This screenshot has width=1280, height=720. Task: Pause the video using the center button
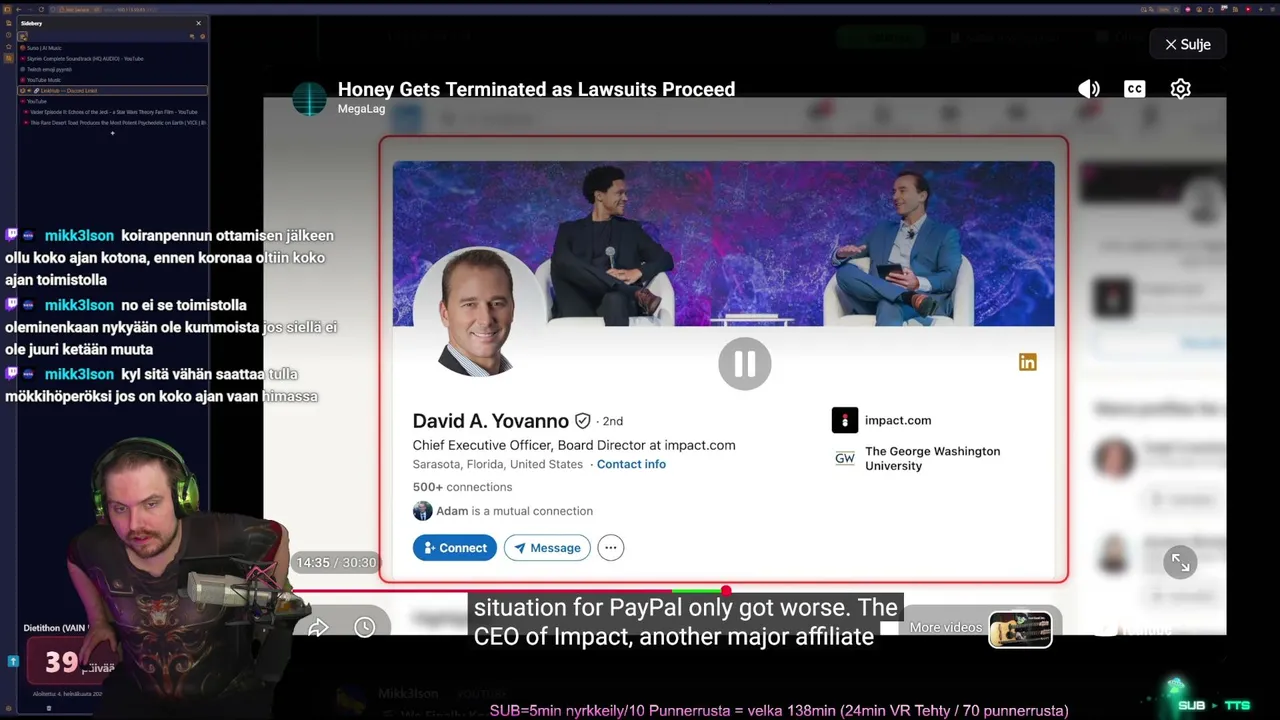(x=745, y=363)
